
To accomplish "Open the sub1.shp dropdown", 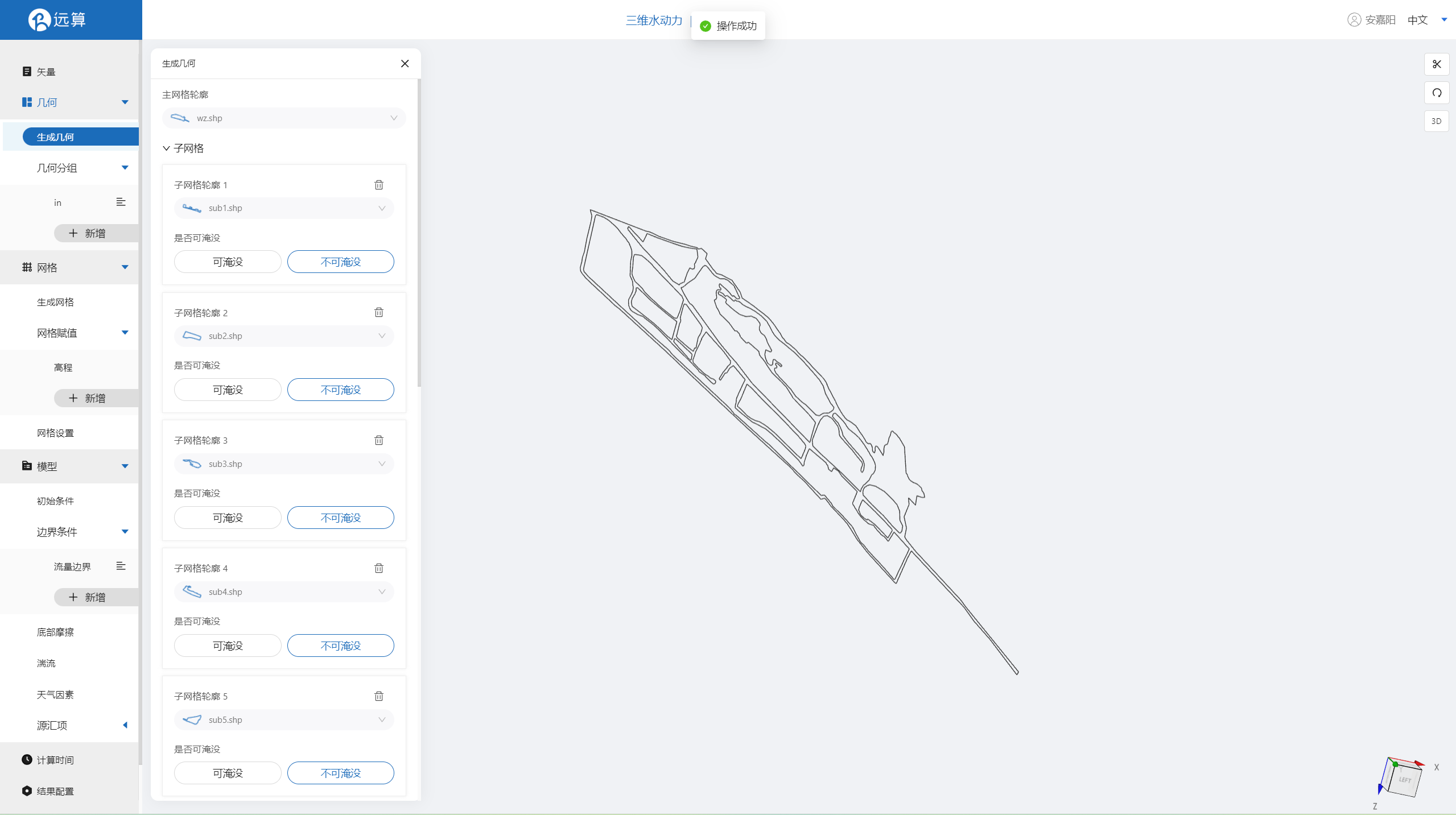I will 284,208.
